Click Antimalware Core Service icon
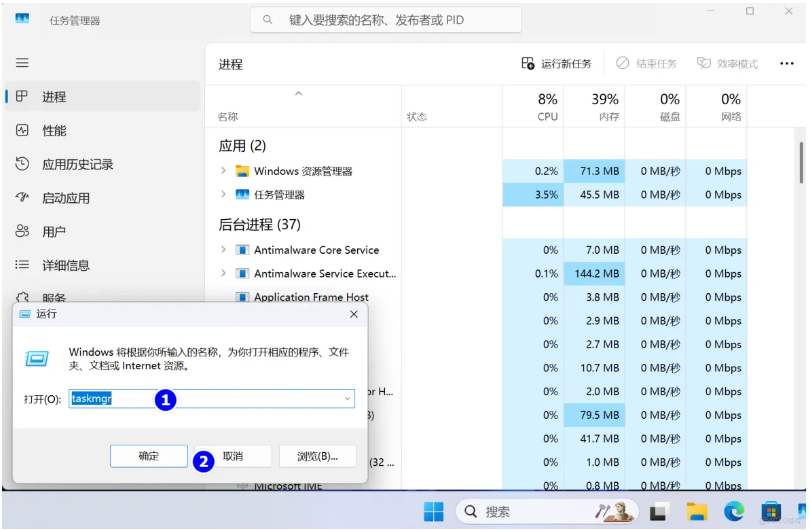The height and width of the screenshot is (530, 810). click(242, 250)
